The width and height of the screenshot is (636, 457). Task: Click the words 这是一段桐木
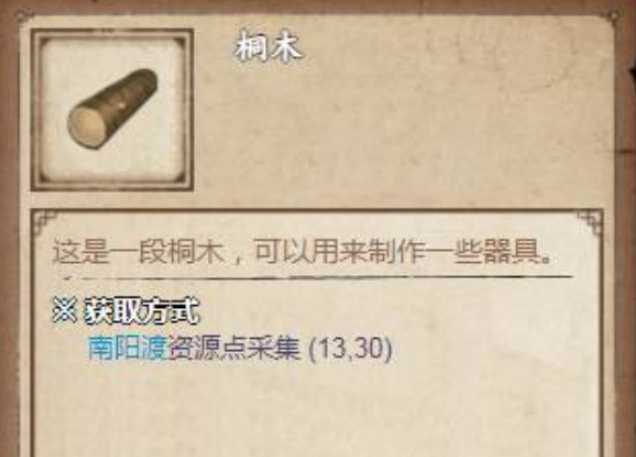point(139,252)
